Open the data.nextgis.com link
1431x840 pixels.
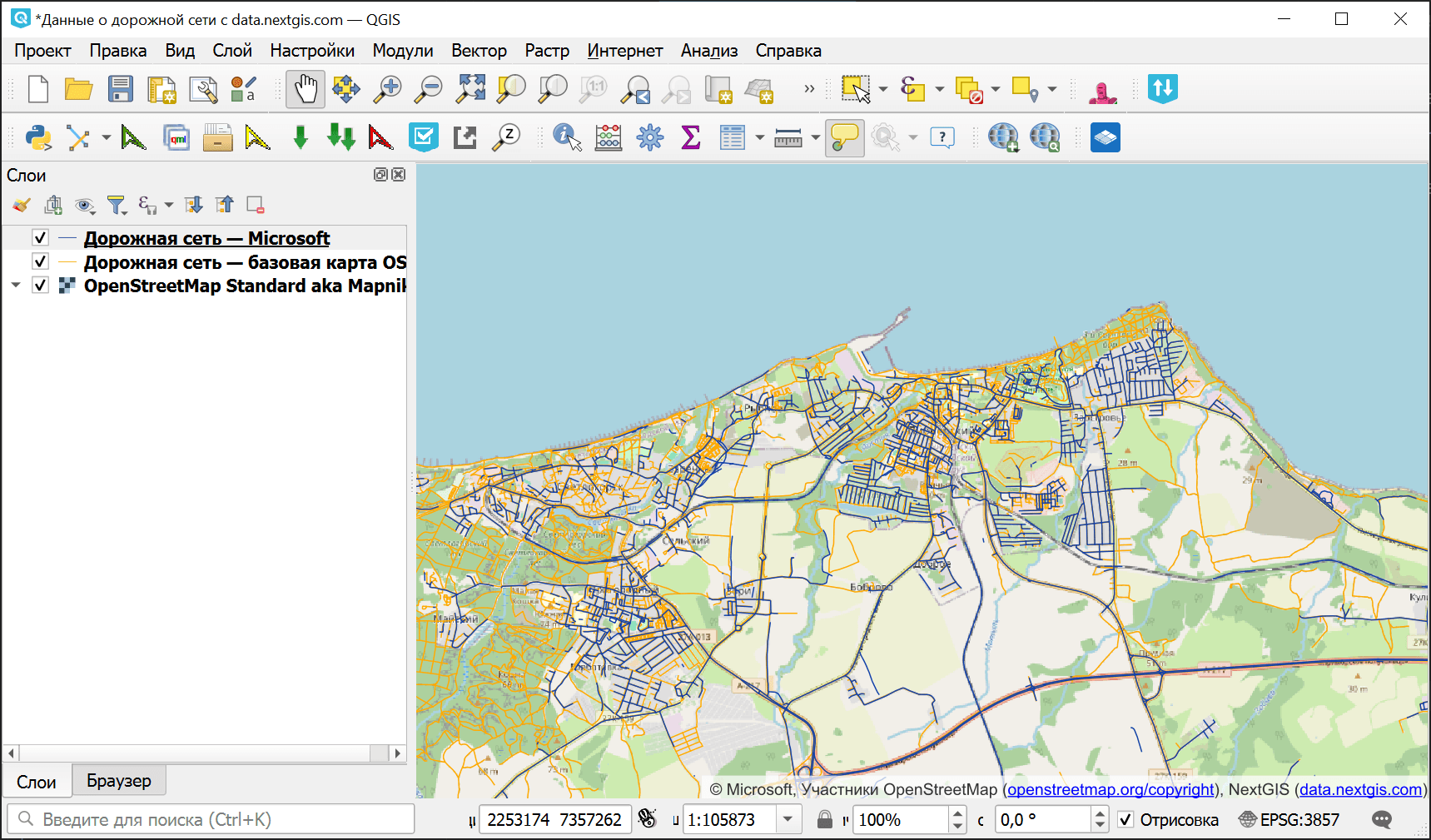(1360, 789)
